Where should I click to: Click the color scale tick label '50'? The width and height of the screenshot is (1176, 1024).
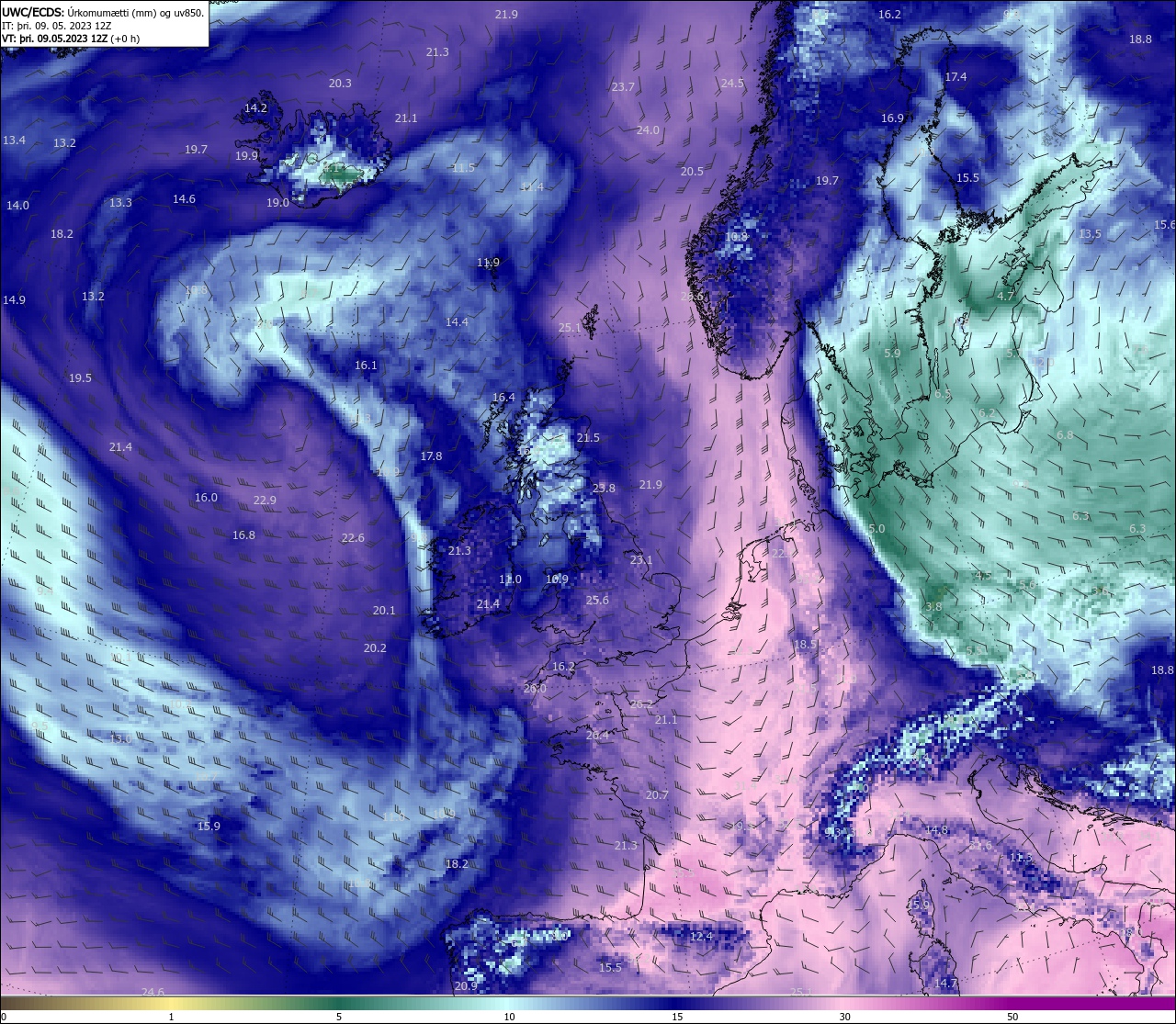(1012, 1017)
